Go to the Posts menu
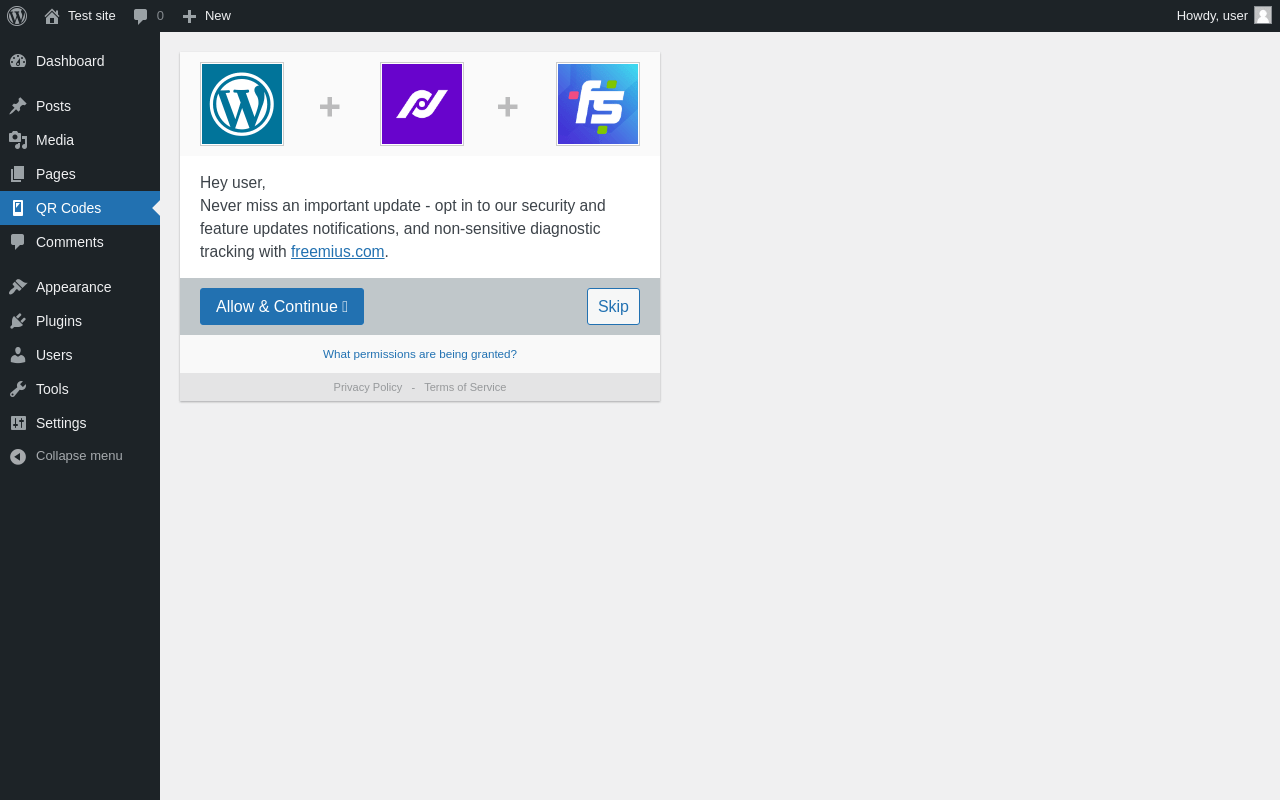 (80, 106)
